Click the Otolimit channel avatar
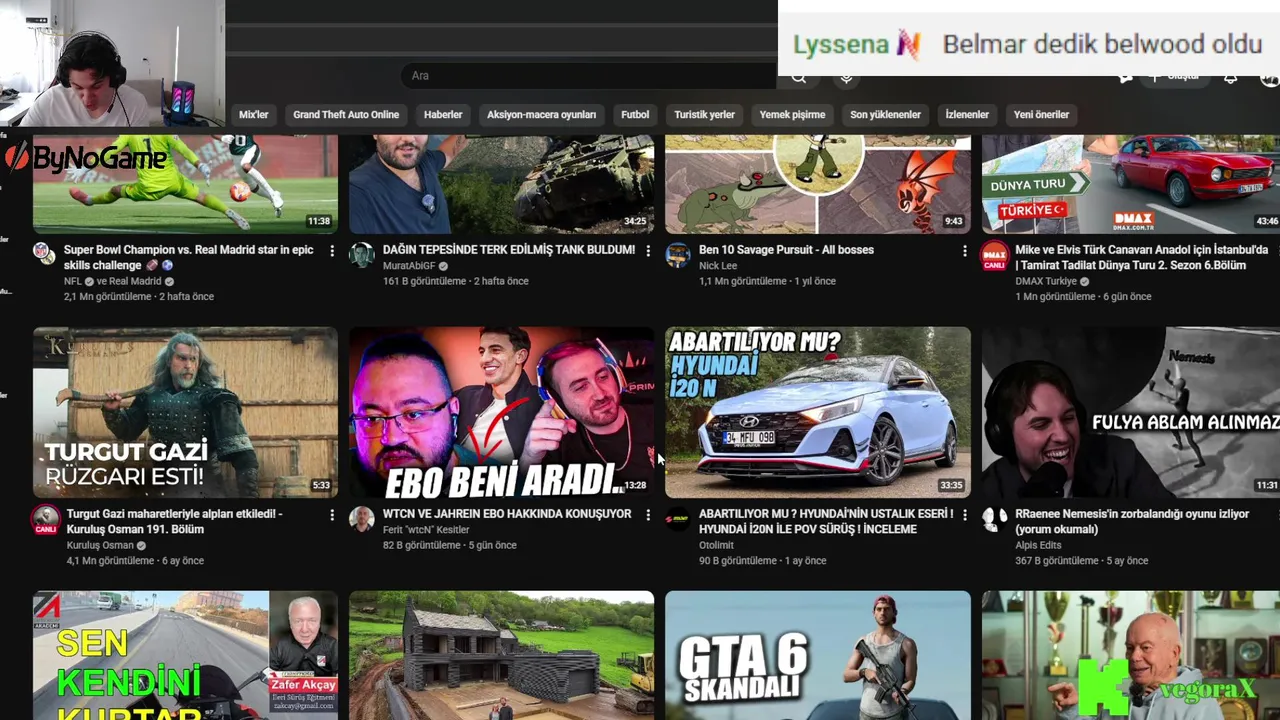 pos(677,518)
